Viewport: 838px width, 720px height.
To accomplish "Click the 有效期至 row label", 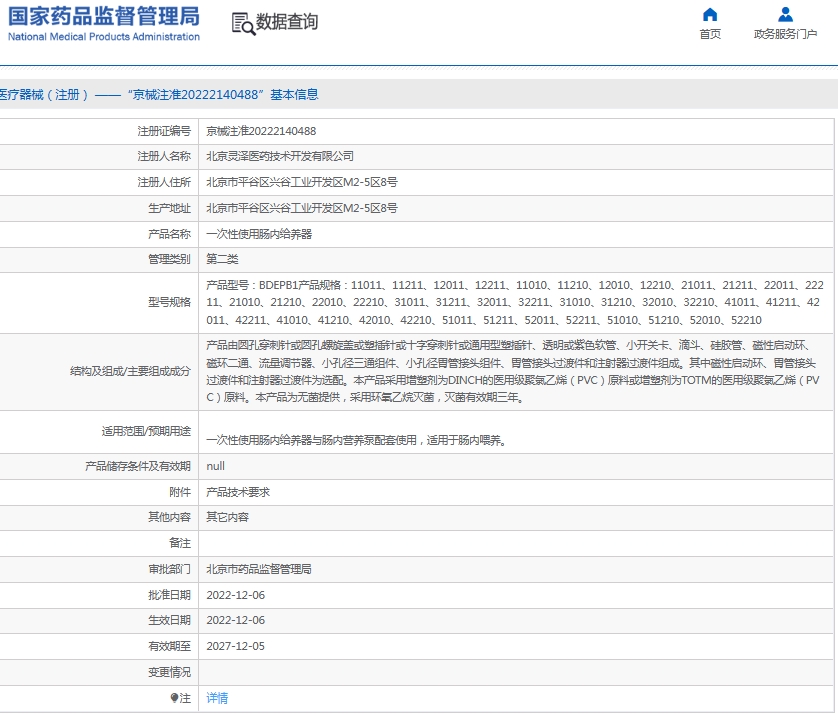I will 169,646.
